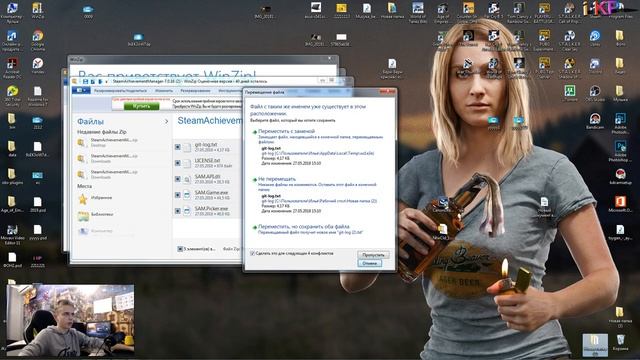Select SAM.Game.exe file icon in list
The image size is (640, 360).
(x=187, y=195)
